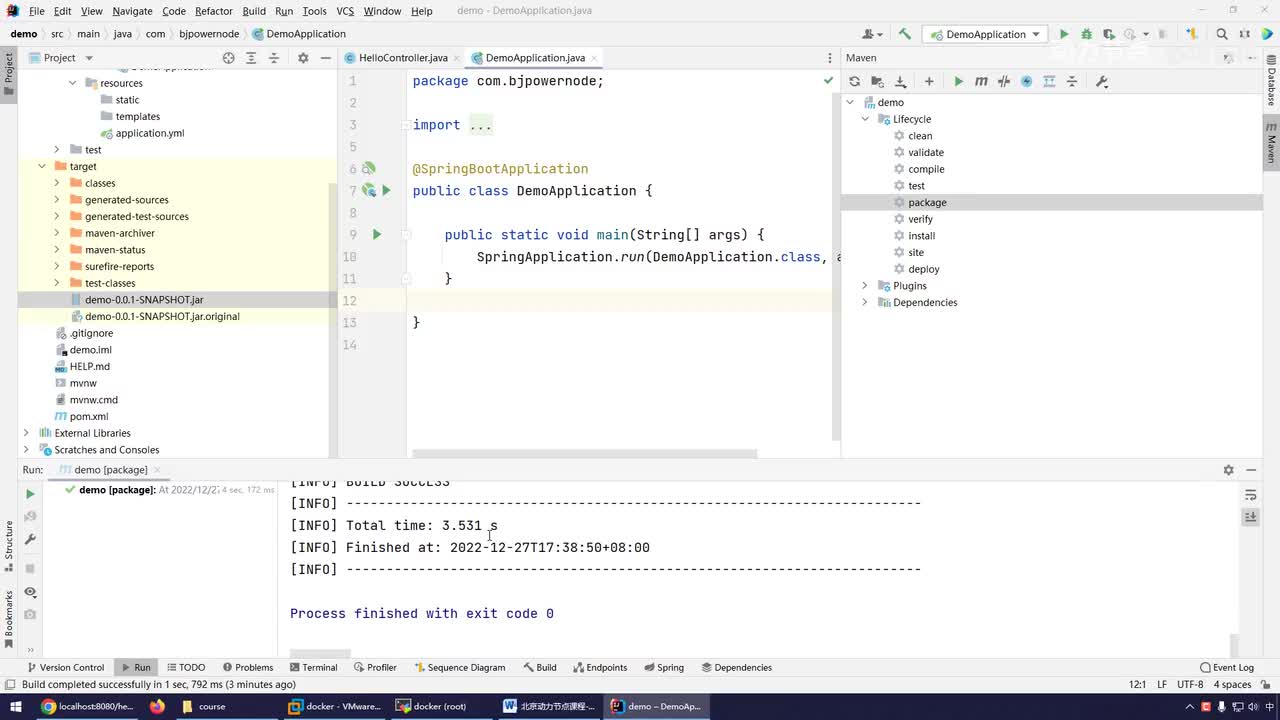The image size is (1280, 720).
Task: Open DemoApplication run configuration dropdown
Action: click(985, 34)
